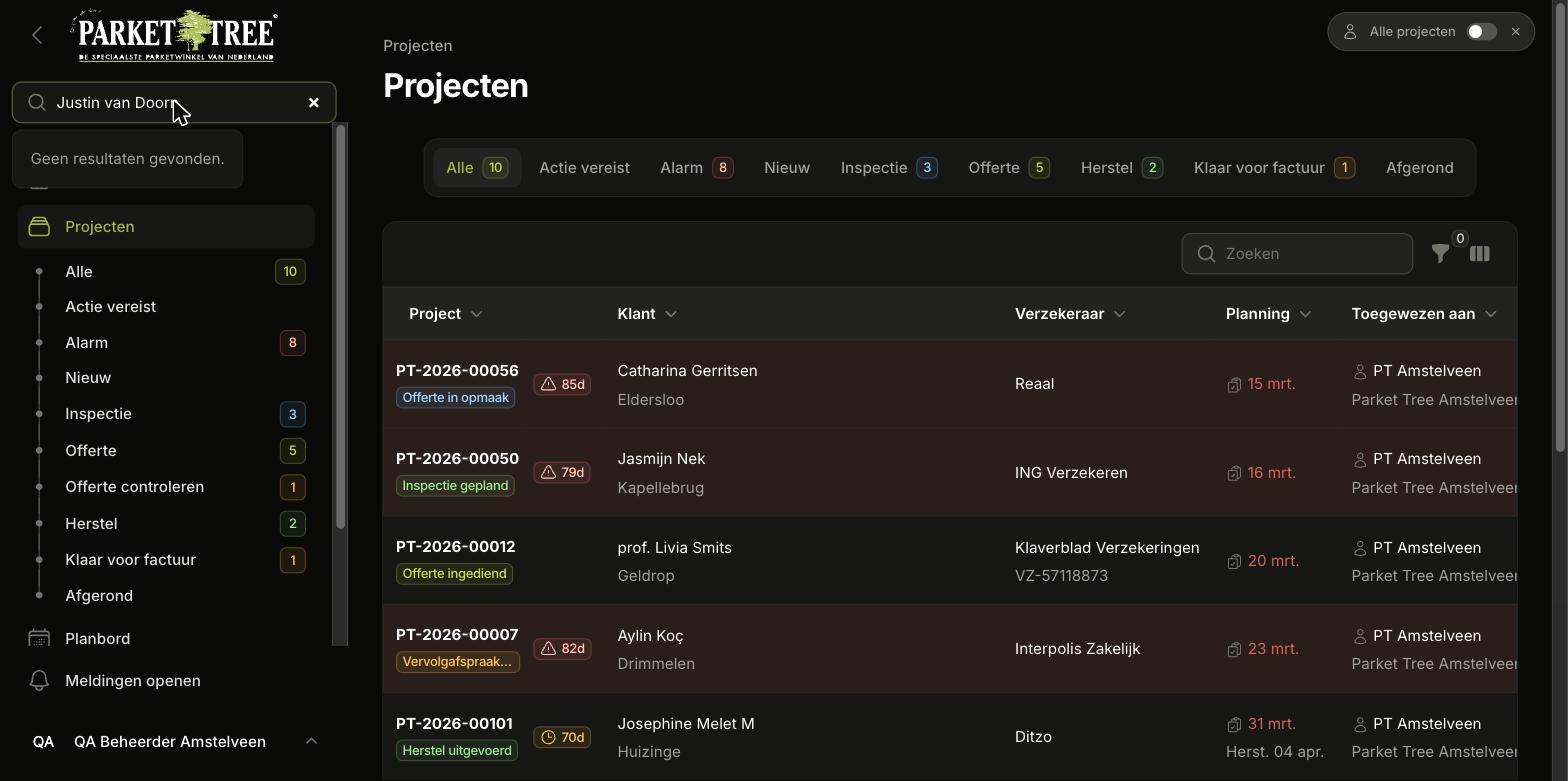Open project PT-2026-00012
Viewport: 1568px width, 781px height.
tap(456, 547)
